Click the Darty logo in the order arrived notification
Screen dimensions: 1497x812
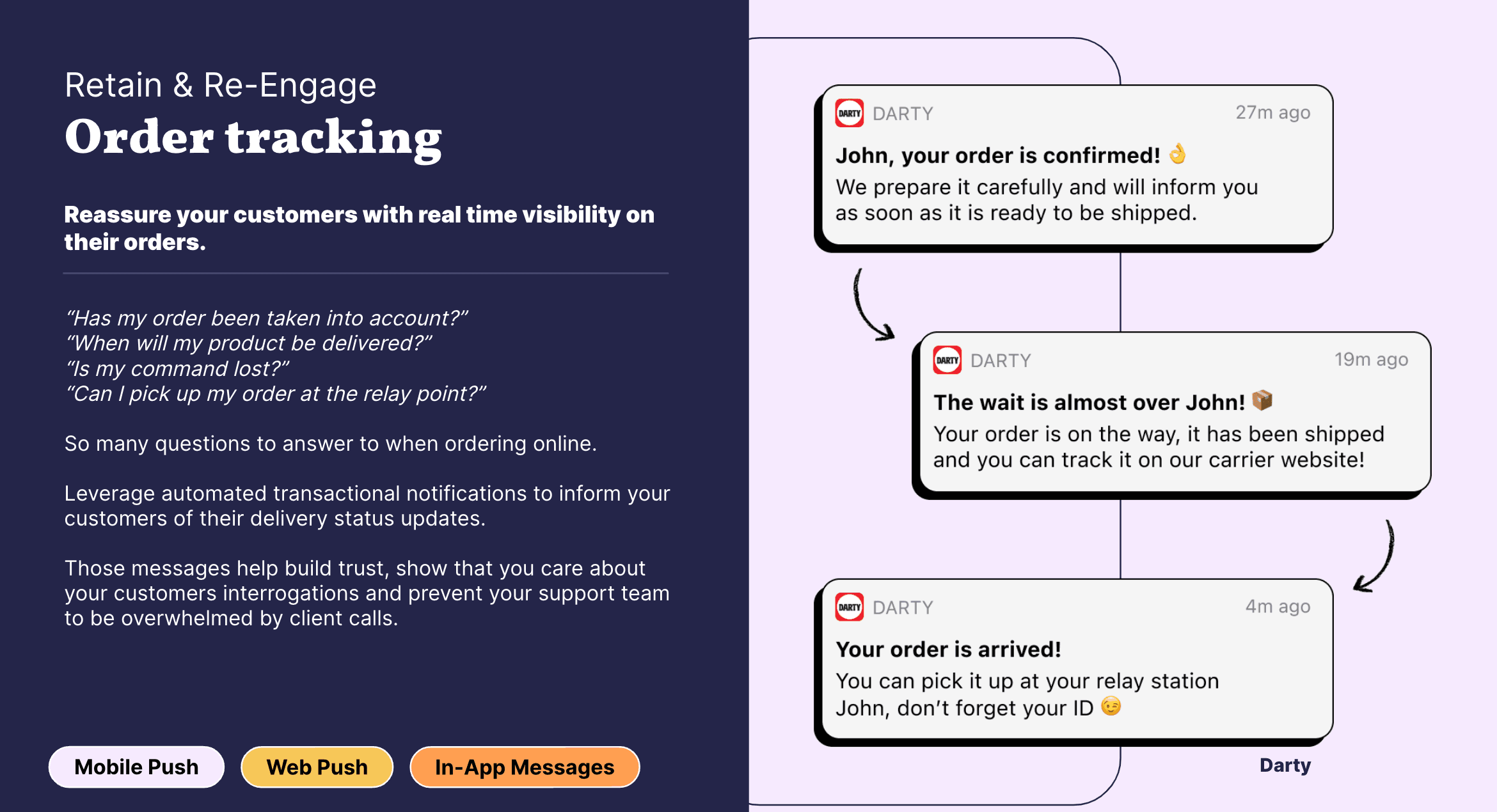click(850, 607)
